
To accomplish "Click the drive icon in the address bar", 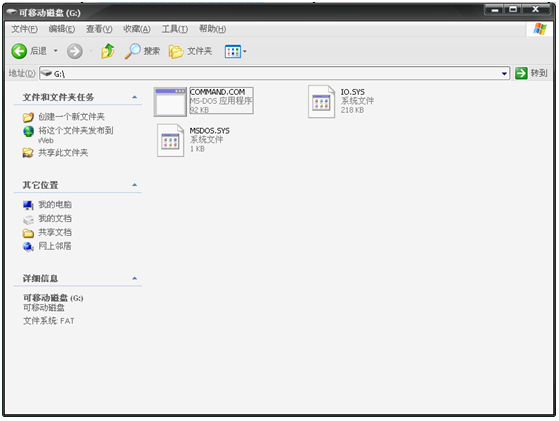I will pos(46,73).
